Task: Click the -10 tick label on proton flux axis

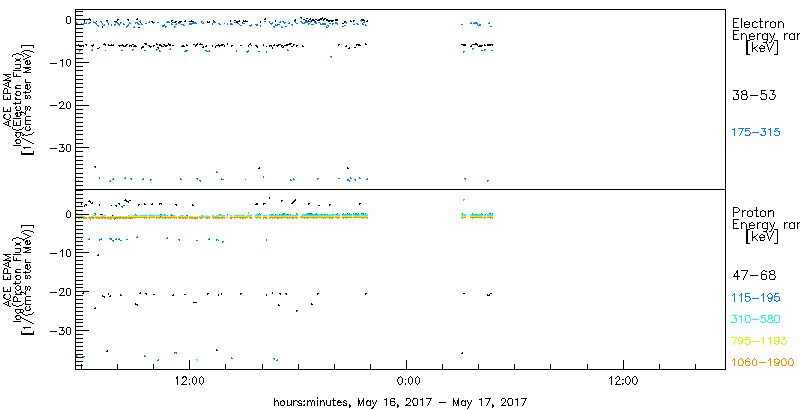Action: tap(63, 253)
